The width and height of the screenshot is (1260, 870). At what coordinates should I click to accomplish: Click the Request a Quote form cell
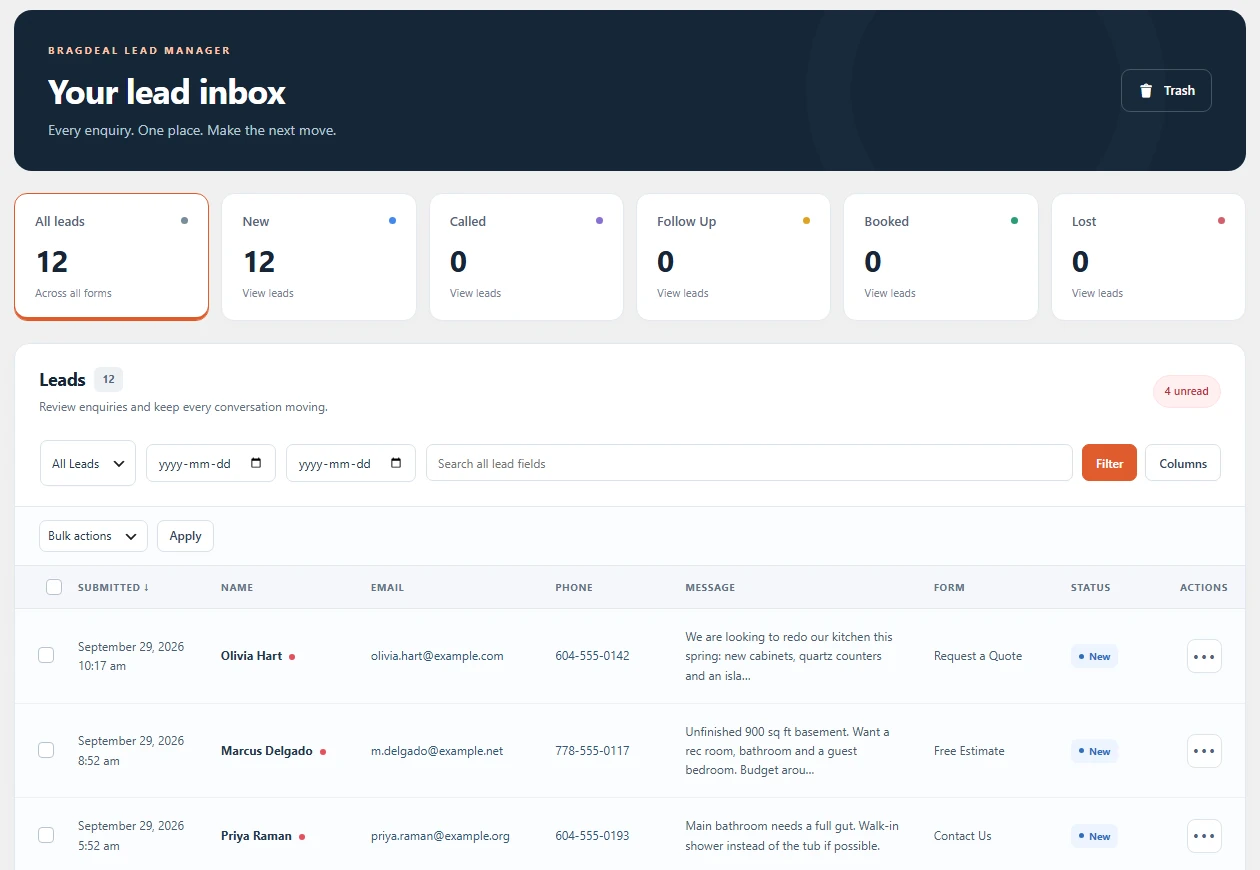978,656
